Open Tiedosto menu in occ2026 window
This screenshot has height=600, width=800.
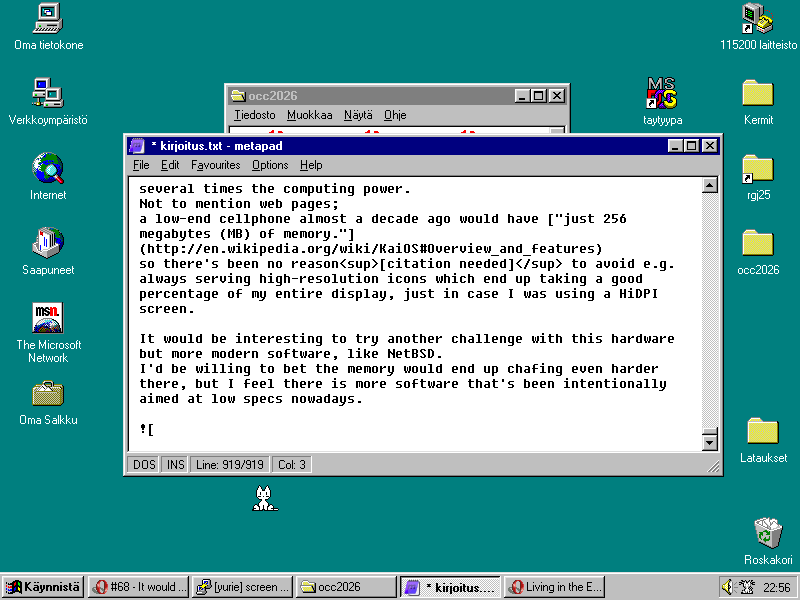click(255, 115)
